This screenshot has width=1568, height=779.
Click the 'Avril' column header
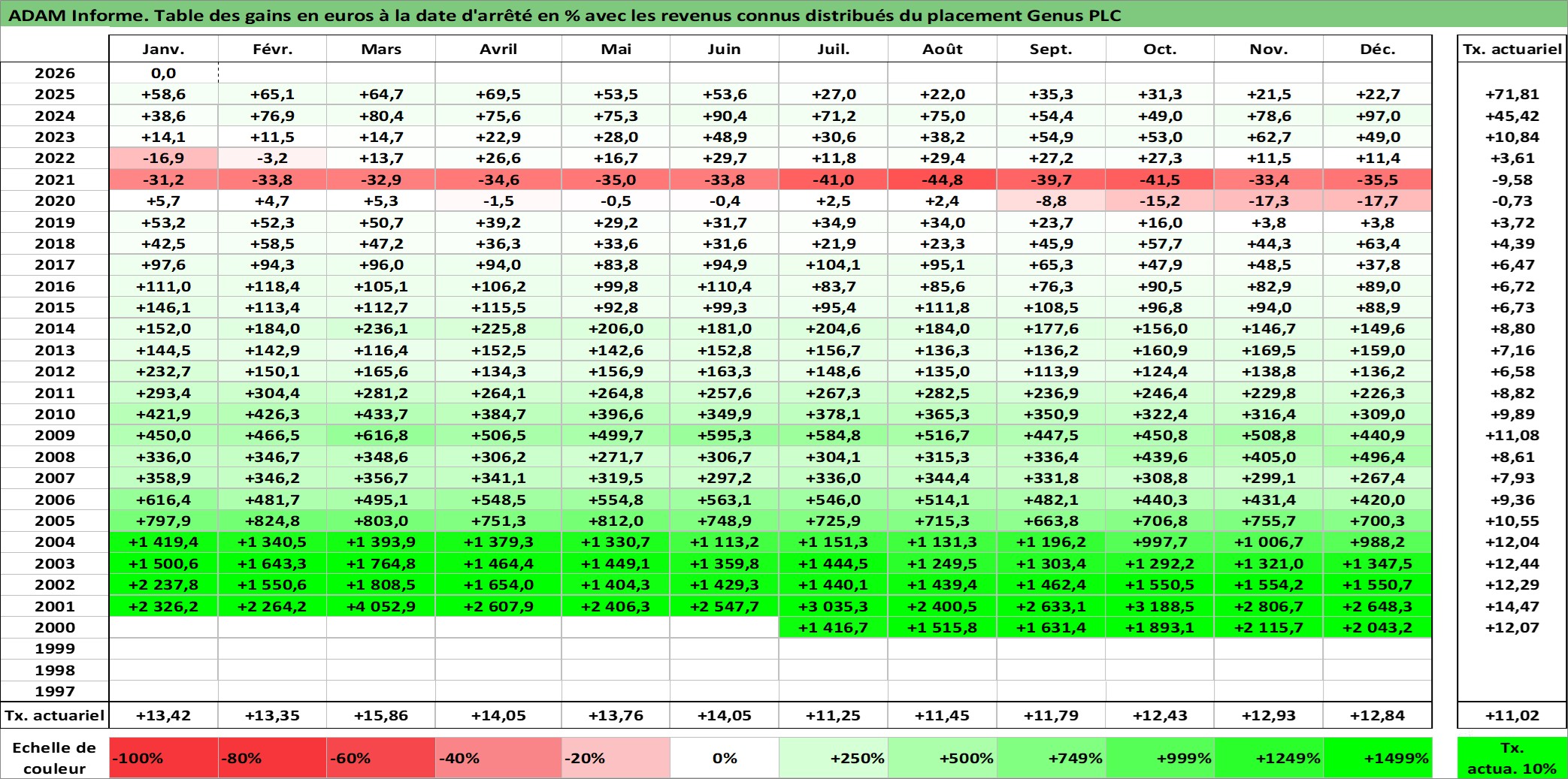pos(498,49)
